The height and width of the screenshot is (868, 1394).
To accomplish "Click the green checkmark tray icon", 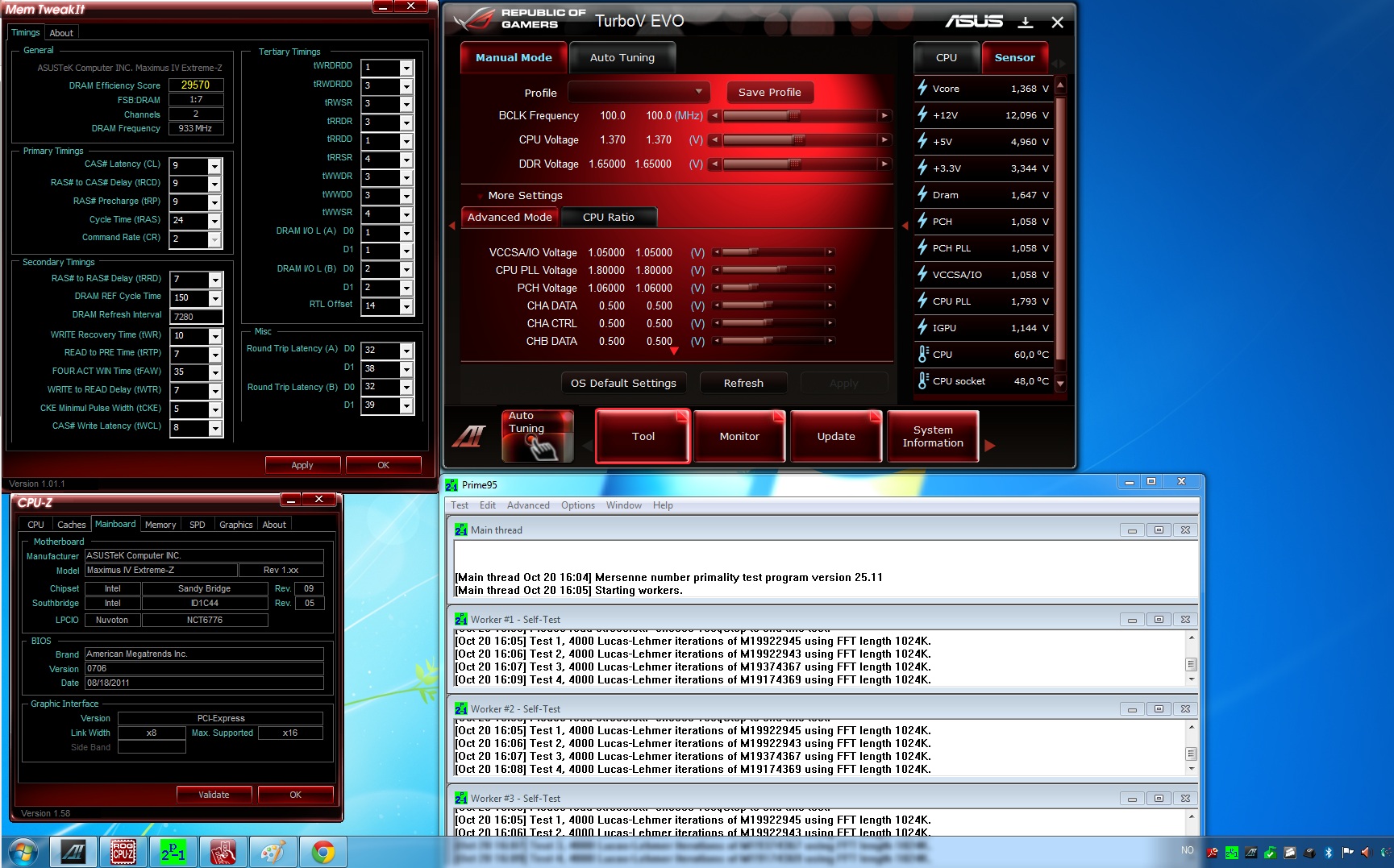I will click(1271, 853).
